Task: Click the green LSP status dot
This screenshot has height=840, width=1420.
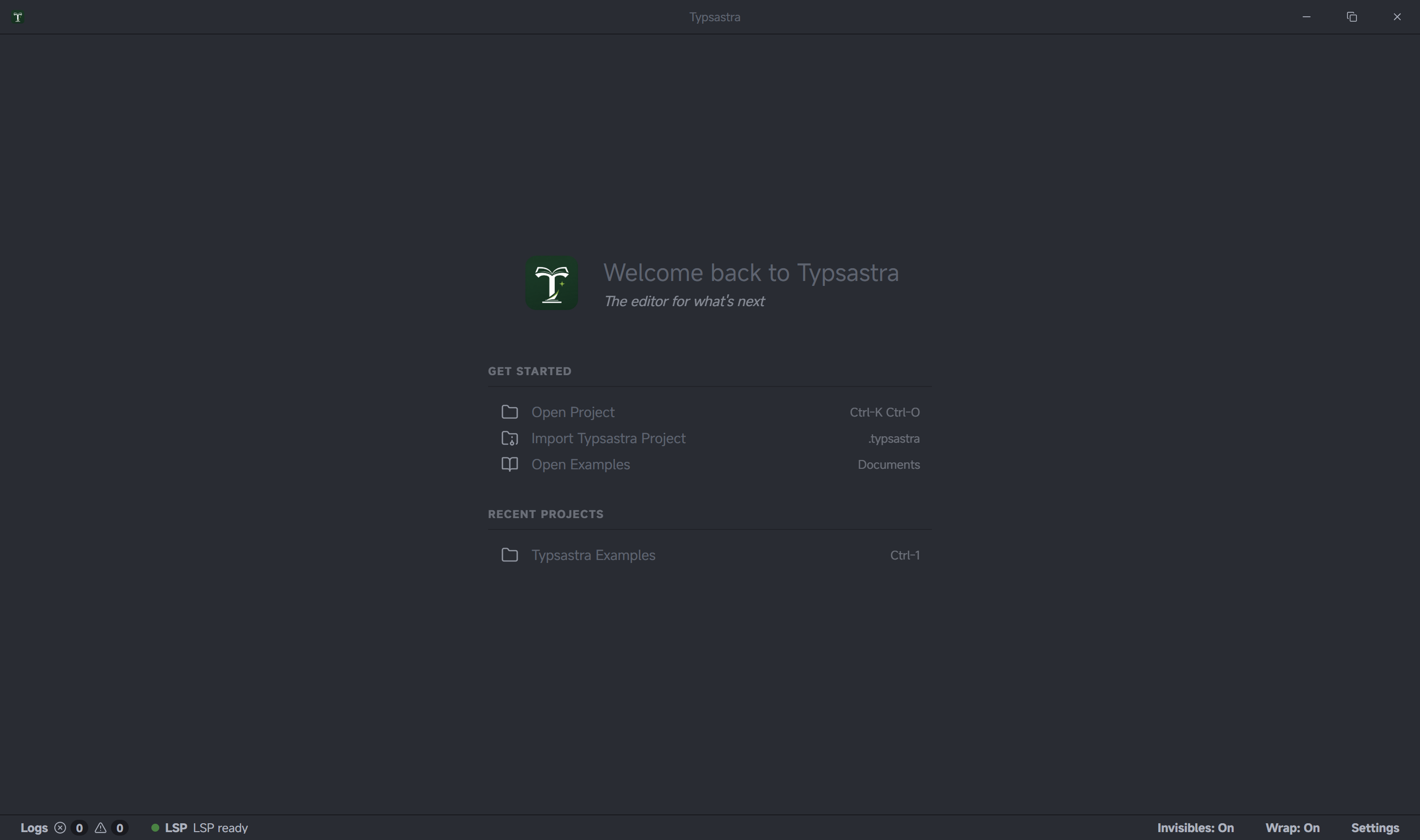Action: click(154, 828)
